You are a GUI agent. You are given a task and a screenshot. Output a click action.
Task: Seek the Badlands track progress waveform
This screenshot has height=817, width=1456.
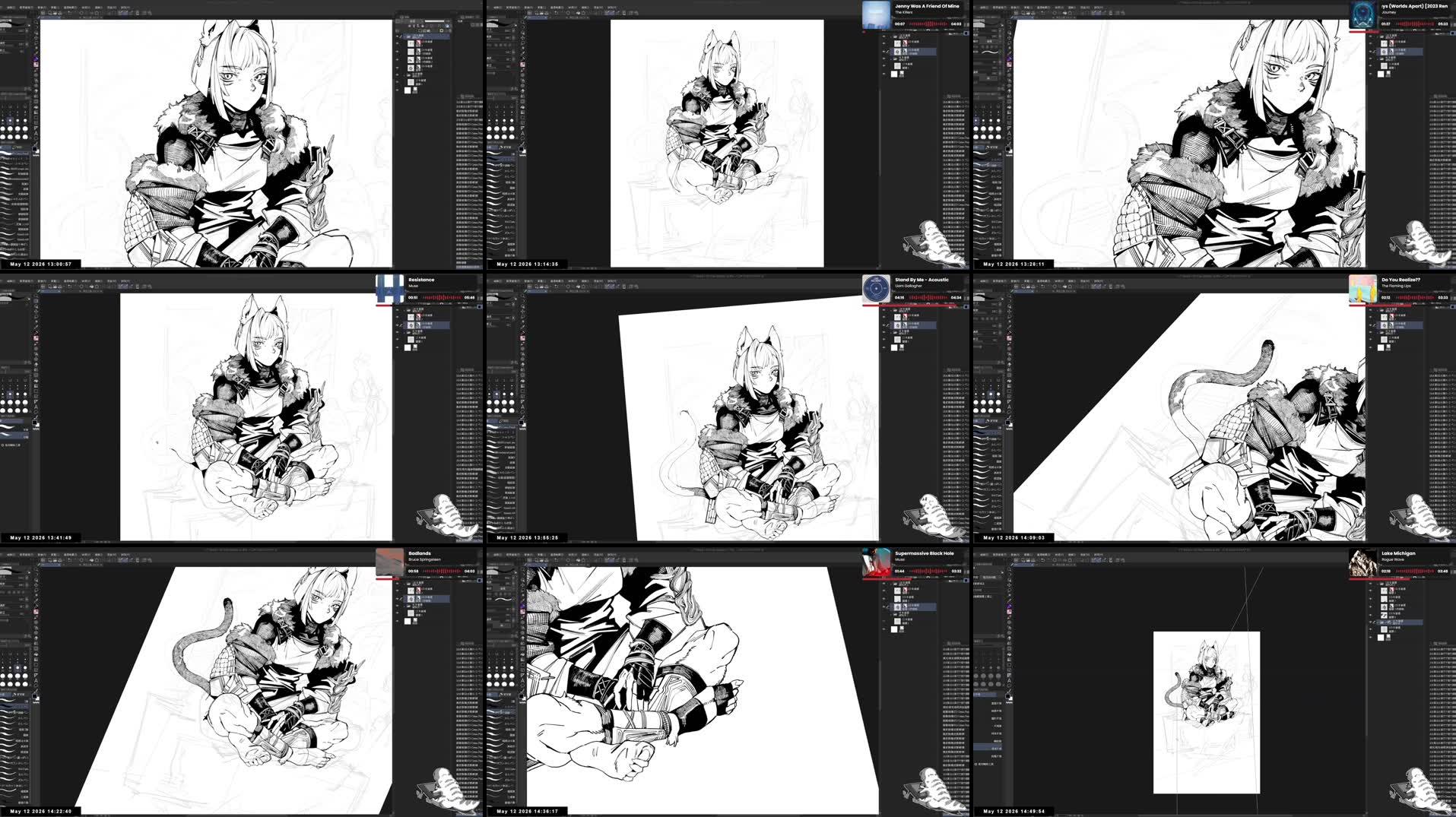(442, 571)
